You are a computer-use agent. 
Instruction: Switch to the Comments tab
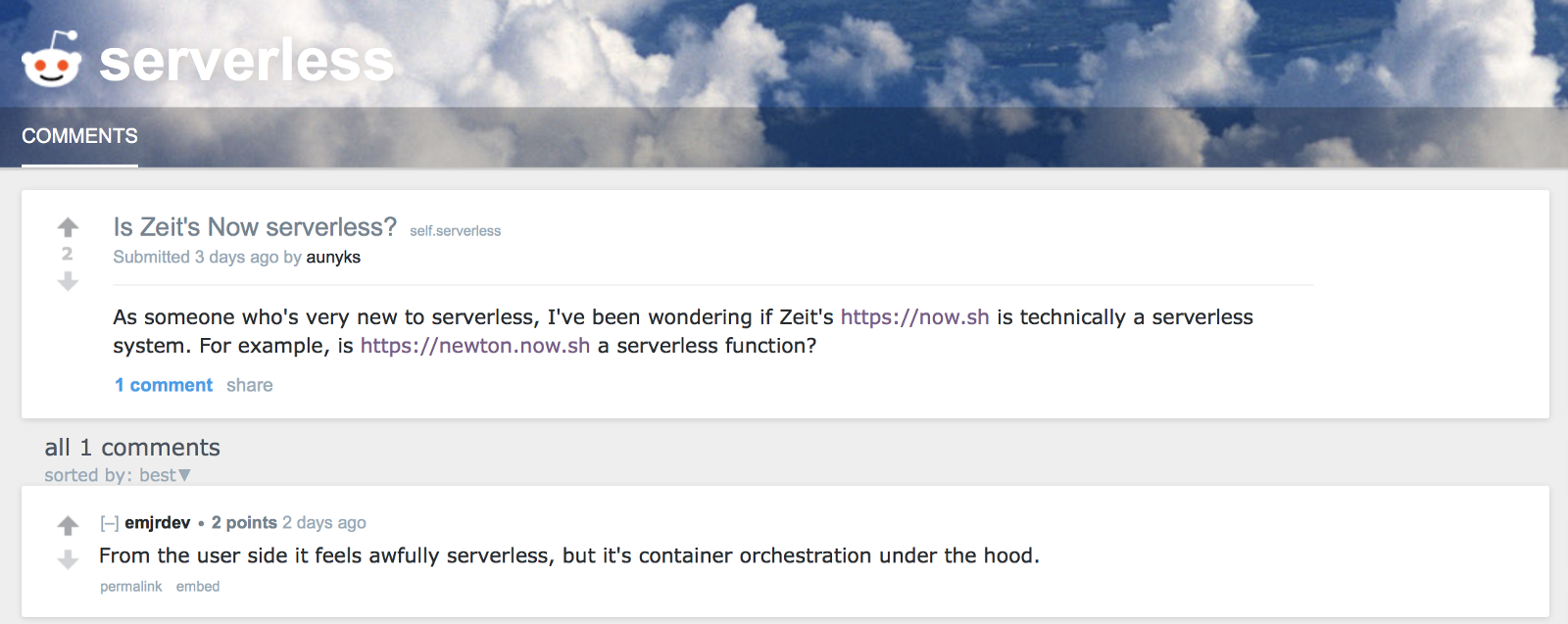click(79, 136)
